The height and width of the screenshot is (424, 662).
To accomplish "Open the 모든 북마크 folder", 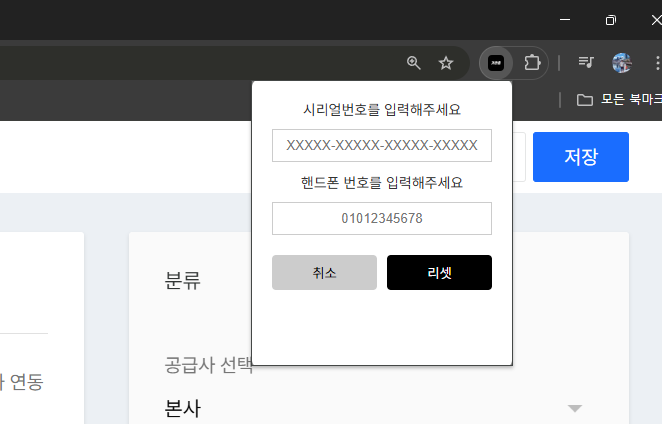I will (x=619, y=100).
